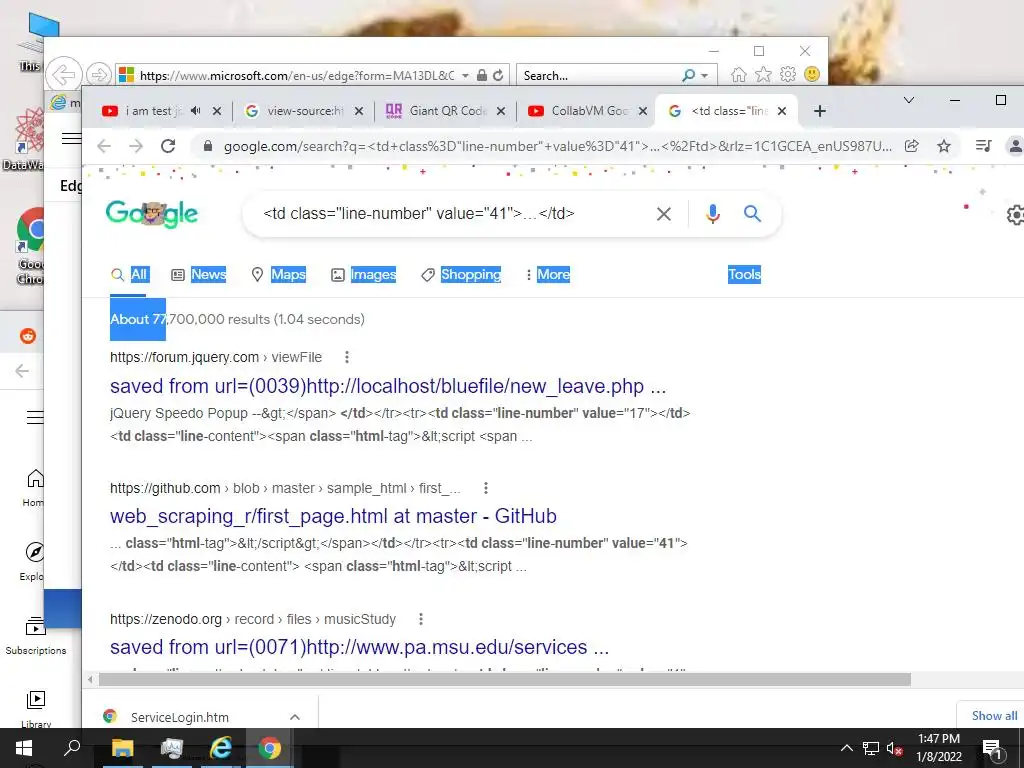Open options for forum.jquery.com result
Image resolution: width=1024 pixels, height=768 pixels.
[347, 357]
